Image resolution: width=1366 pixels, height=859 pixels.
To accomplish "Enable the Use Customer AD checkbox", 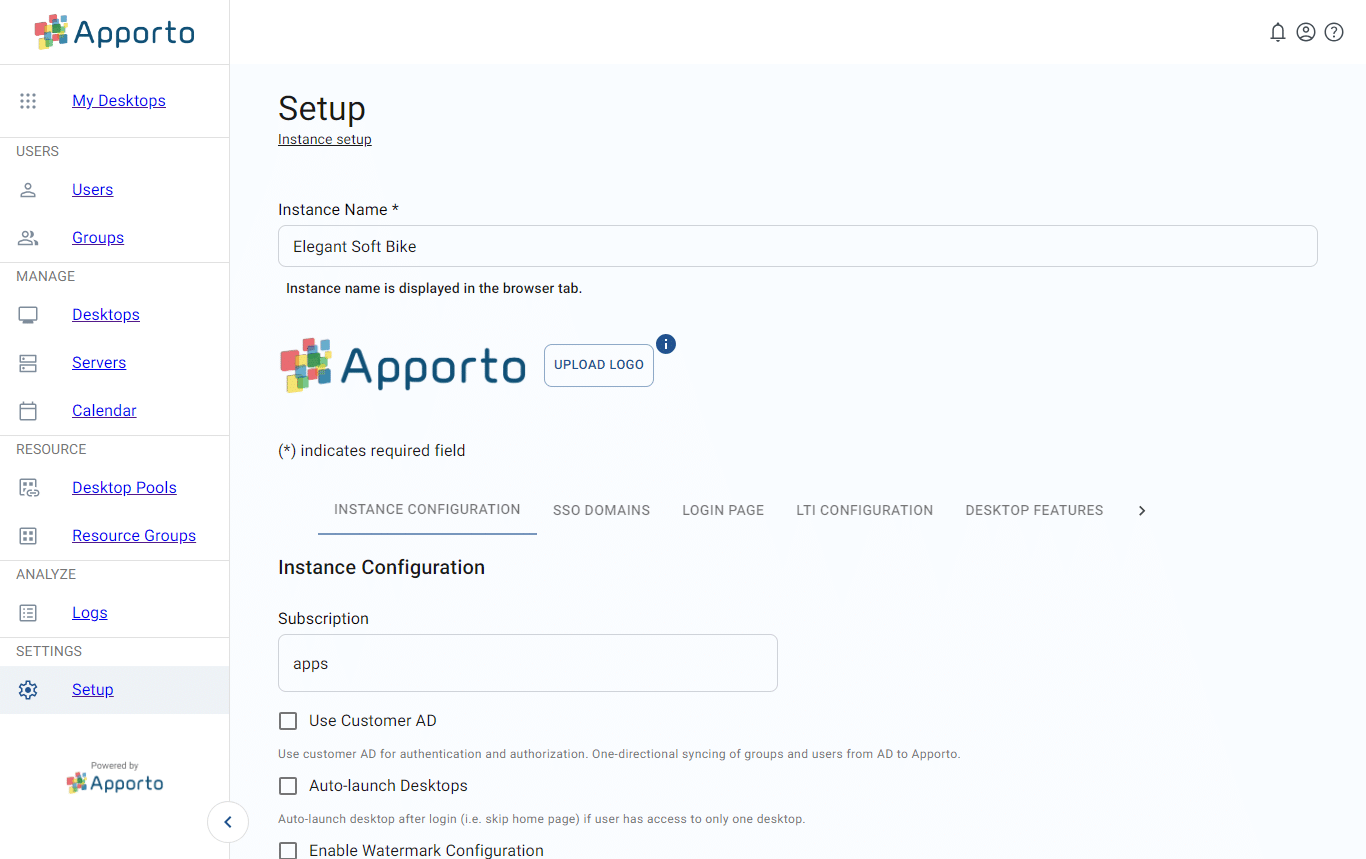I will point(288,720).
